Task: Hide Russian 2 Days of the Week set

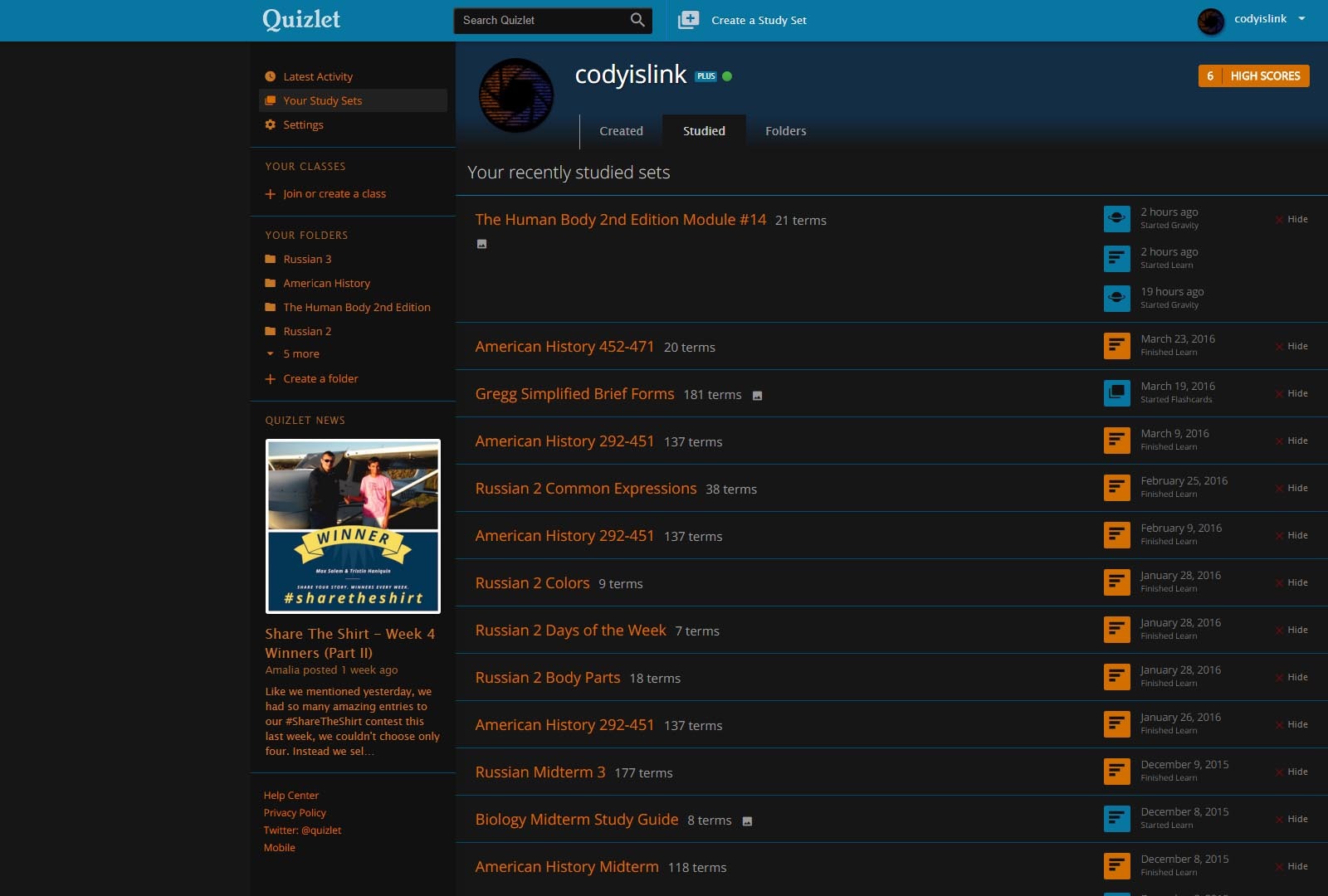Action: click(x=1291, y=630)
